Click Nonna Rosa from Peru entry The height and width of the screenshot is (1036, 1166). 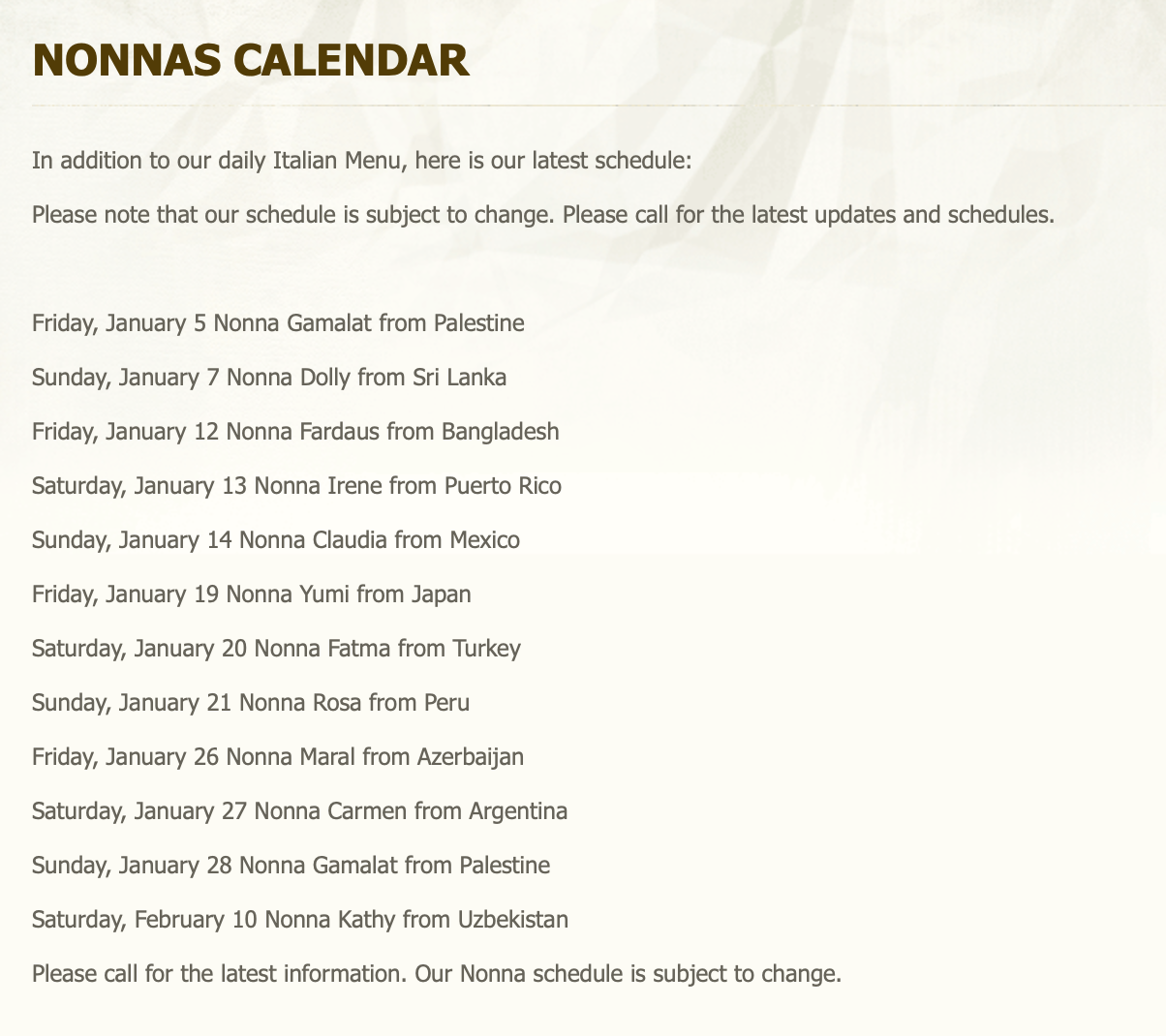point(251,703)
